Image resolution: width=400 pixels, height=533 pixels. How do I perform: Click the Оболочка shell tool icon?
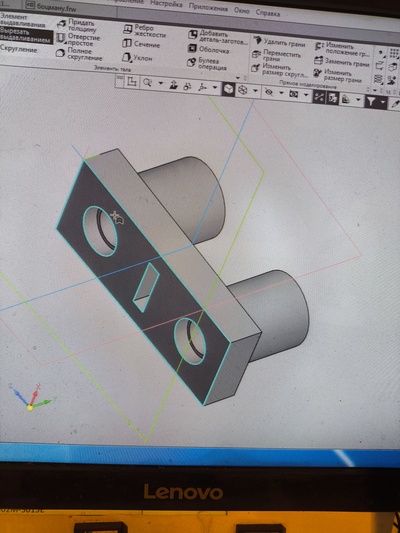[x=192, y=48]
